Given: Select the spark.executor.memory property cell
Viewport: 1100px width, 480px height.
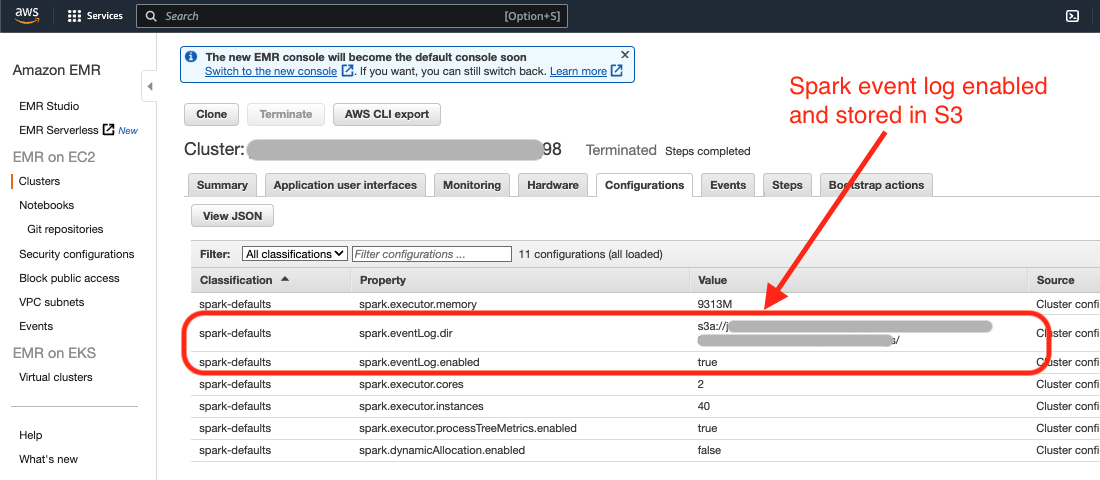Looking at the screenshot, I should pos(418,304).
